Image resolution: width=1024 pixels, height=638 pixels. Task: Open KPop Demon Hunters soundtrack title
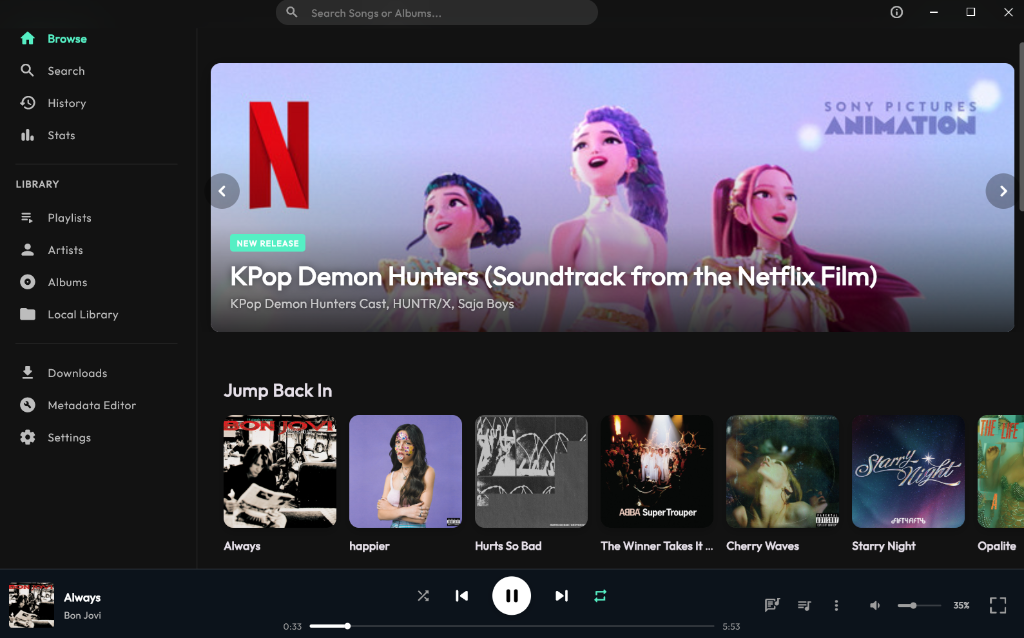point(553,276)
